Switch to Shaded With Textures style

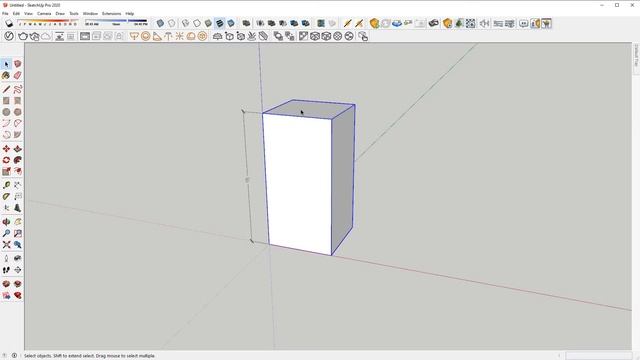220,23
